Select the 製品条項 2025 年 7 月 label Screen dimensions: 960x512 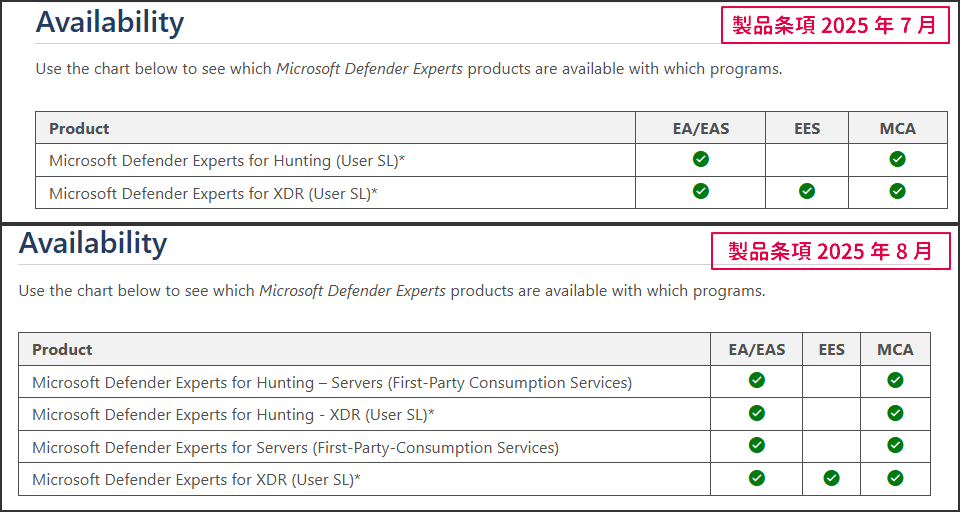tap(834, 26)
